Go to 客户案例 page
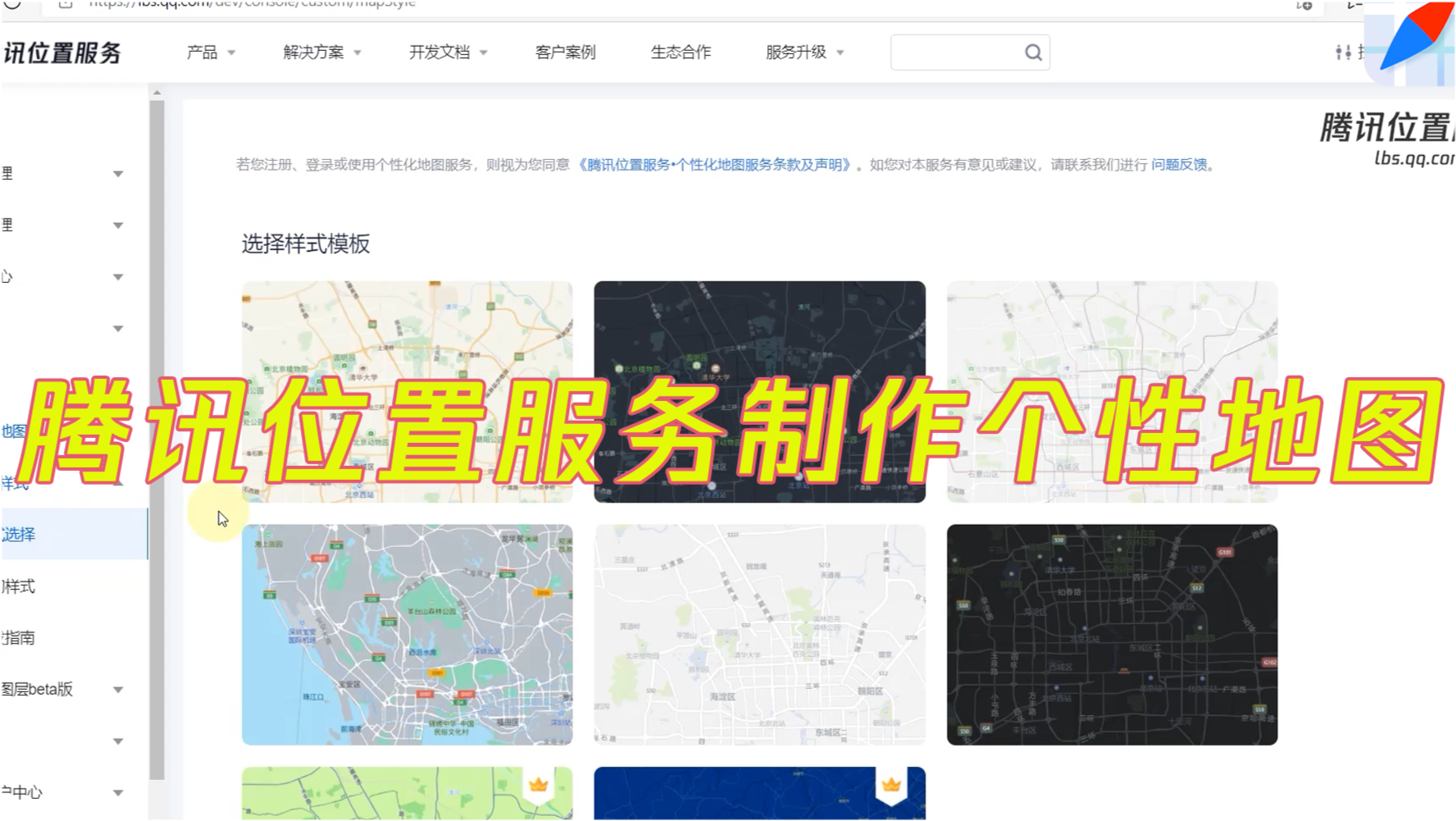This screenshot has height=821, width=1456. click(x=565, y=52)
